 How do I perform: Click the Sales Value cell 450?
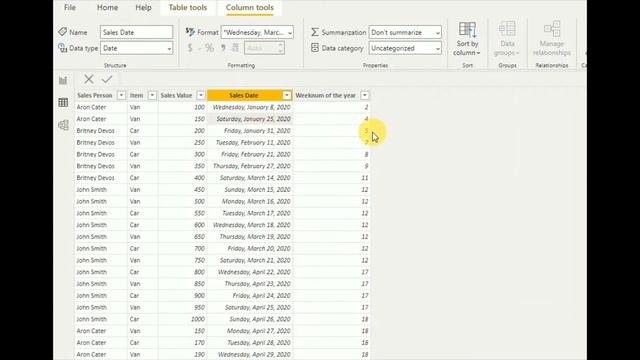(x=182, y=189)
